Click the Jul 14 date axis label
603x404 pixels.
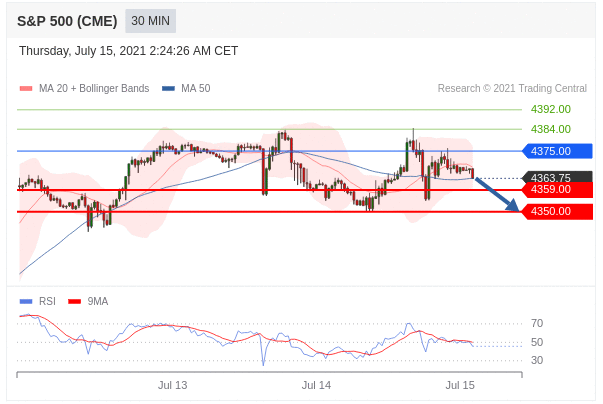(317, 385)
